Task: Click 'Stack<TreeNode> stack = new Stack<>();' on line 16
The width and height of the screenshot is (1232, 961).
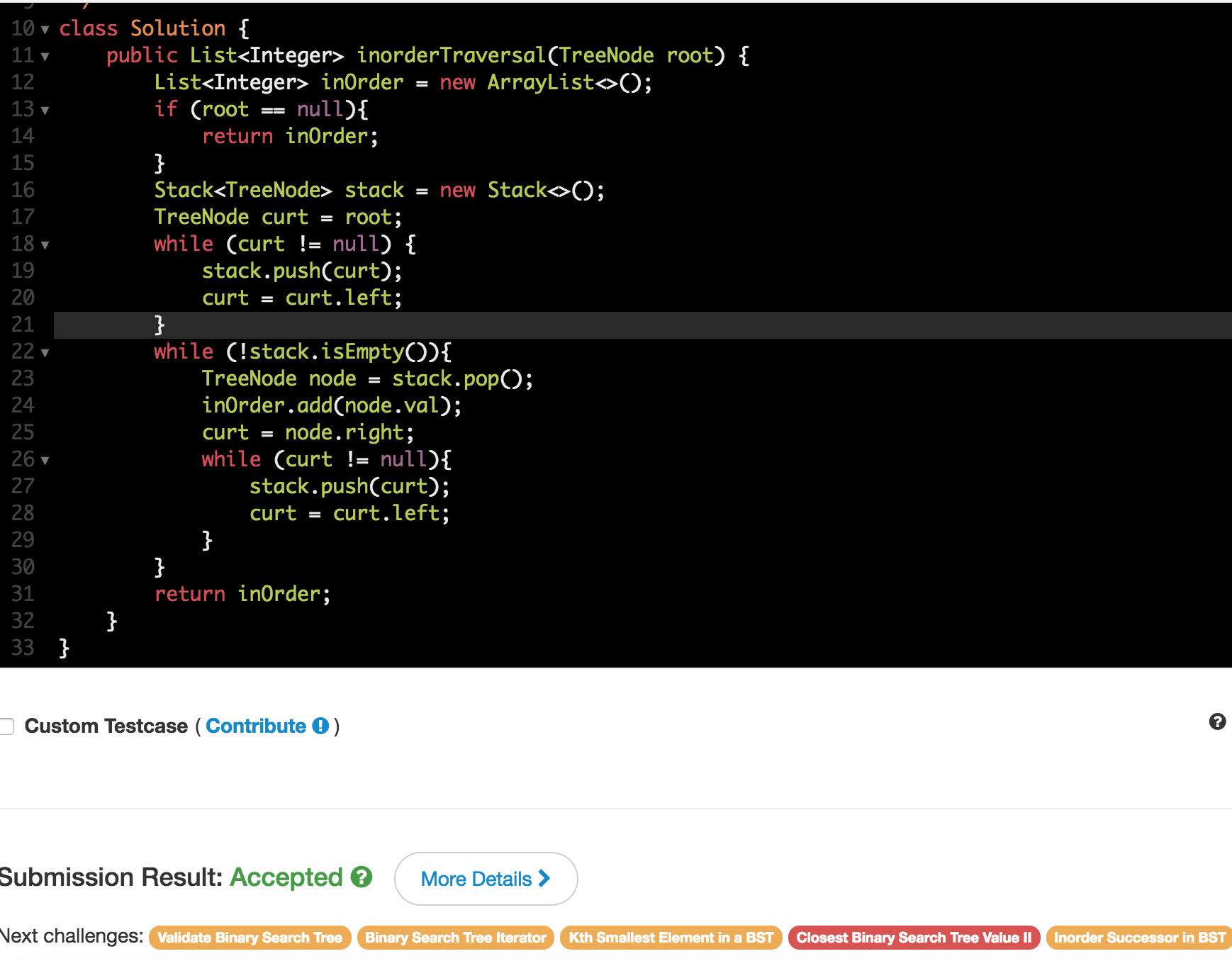Action: [379, 190]
